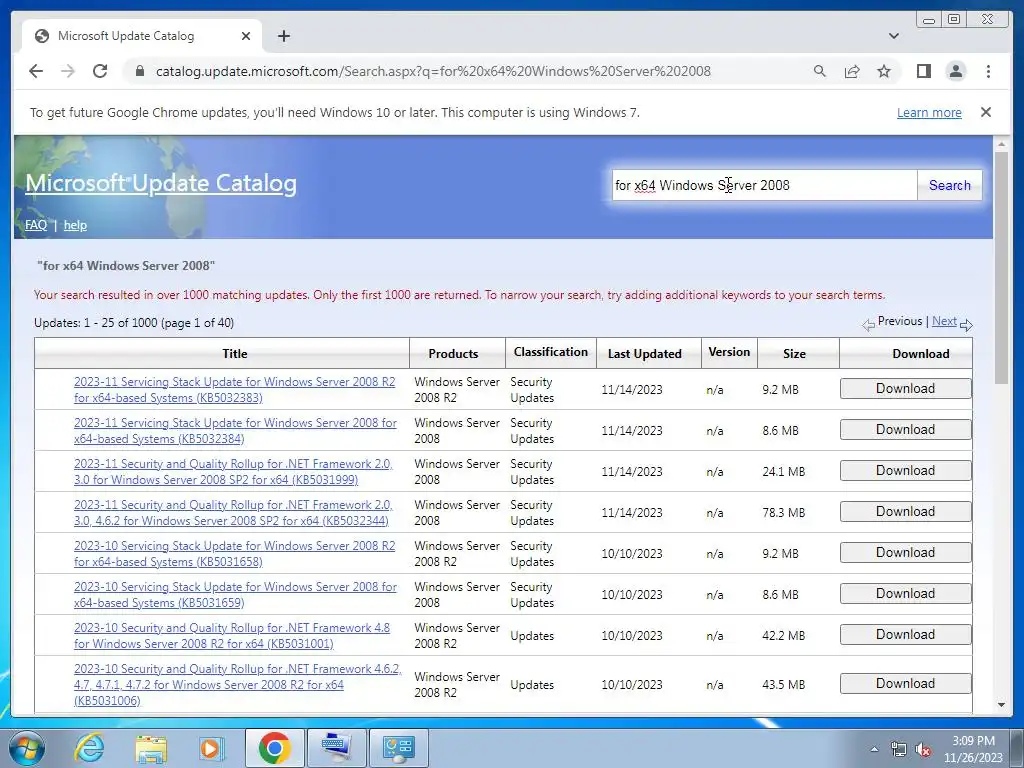Open a new browser tab
The width and height of the screenshot is (1024, 768).
pos(283,36)
